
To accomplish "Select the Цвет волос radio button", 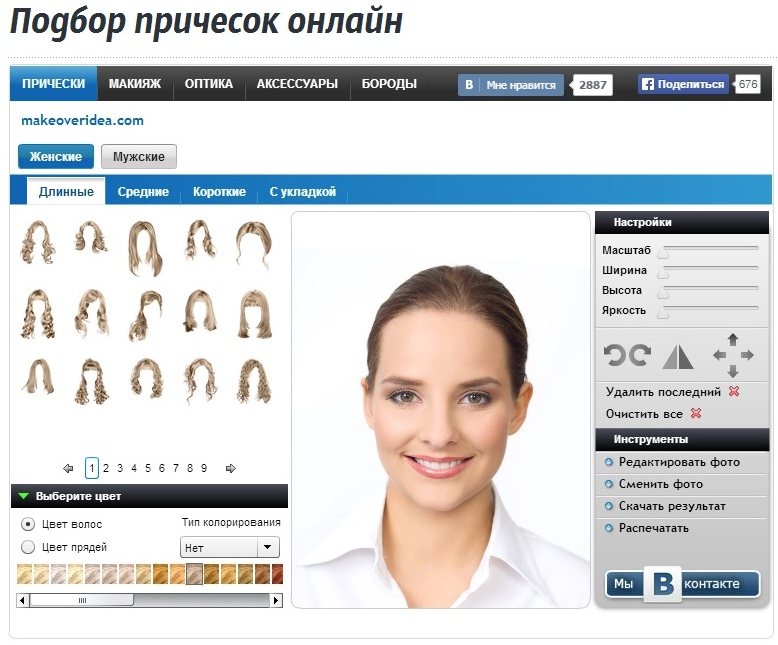I will 28,524.
